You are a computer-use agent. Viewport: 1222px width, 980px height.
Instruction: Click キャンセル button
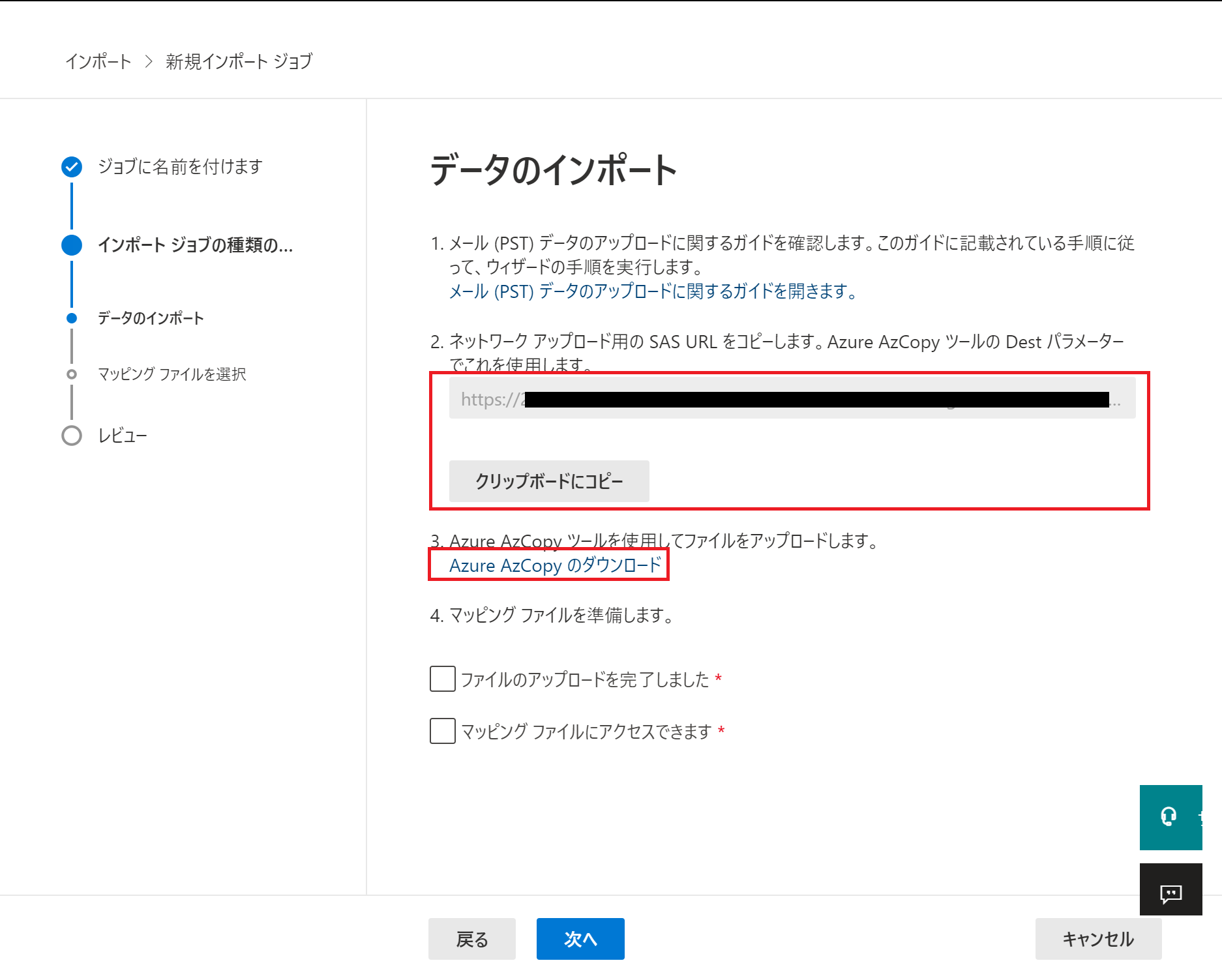point(1098,939)
